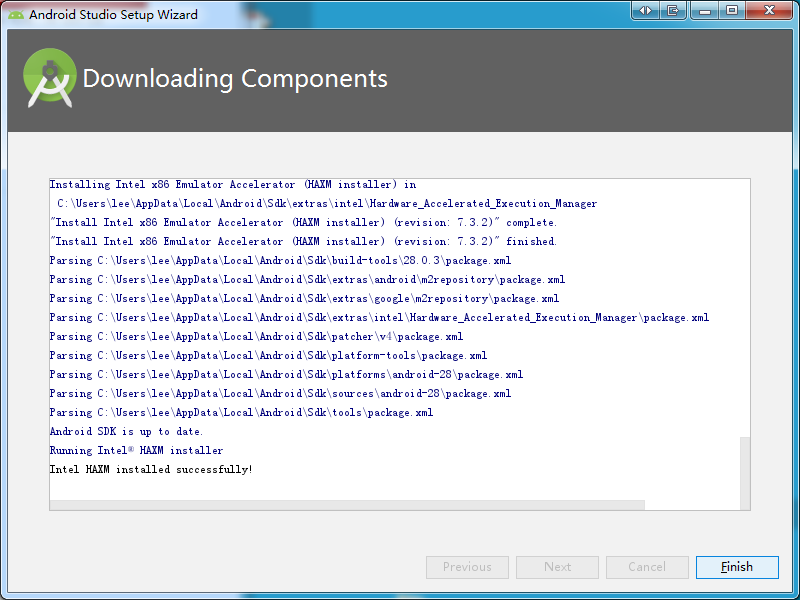The width and height of the screenshot is (800, 600).
Task: Click the Parsing platforms\android-28 line
Action: pyautogui.click(x=286, y=374)
